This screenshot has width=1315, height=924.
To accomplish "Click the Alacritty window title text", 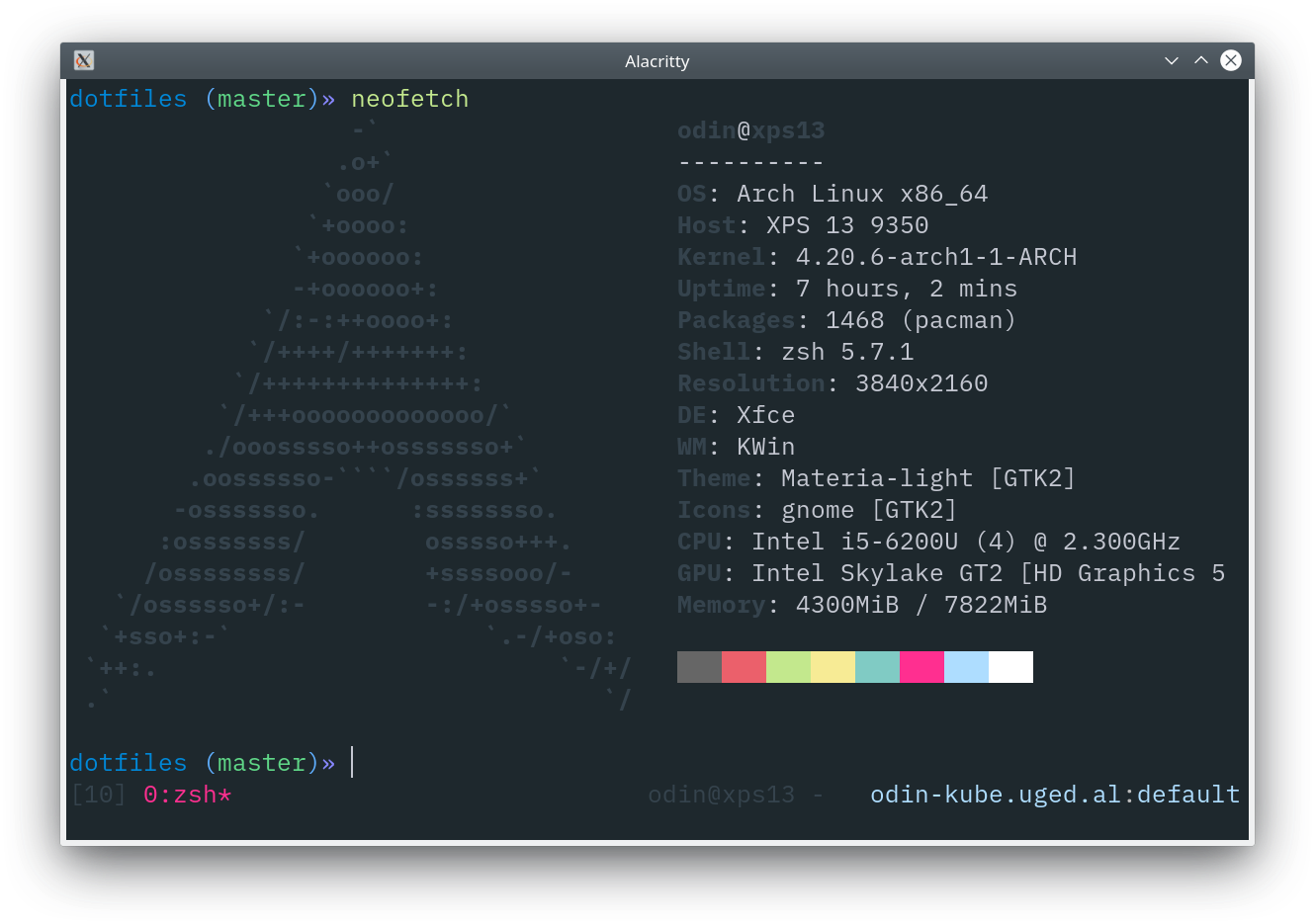I will 657,61.
